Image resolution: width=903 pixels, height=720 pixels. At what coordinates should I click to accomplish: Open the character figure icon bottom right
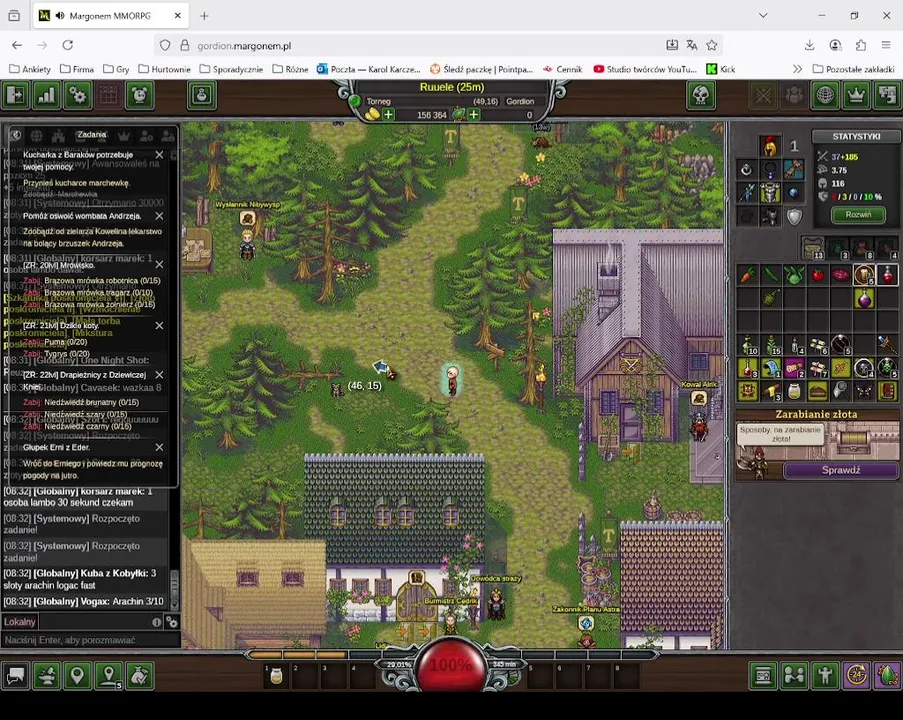(x=825, y=675)
